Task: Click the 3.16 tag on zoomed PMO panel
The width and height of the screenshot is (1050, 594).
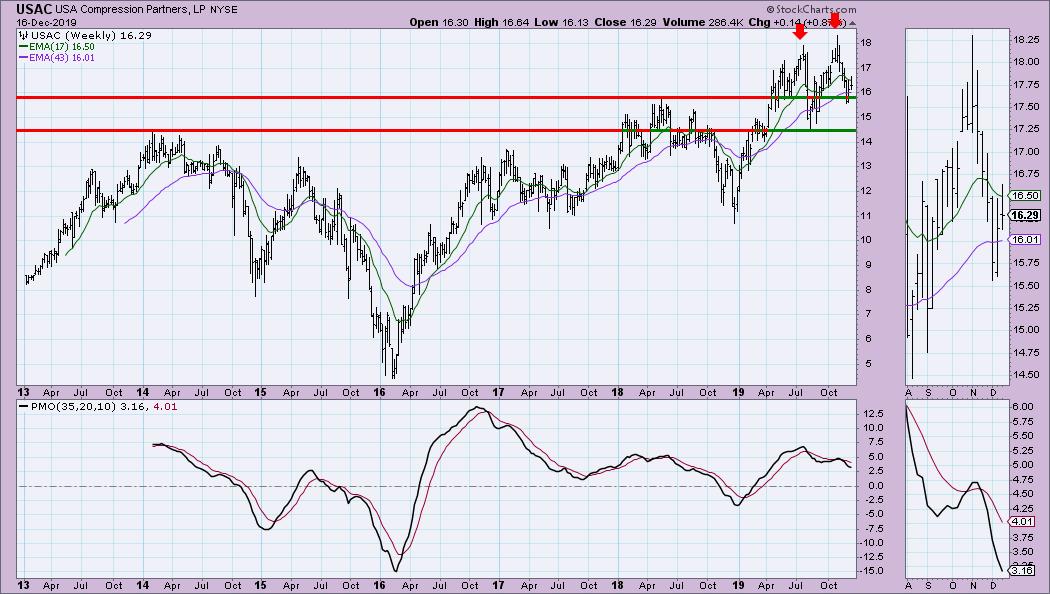Action: click(x=1023, y=571)
